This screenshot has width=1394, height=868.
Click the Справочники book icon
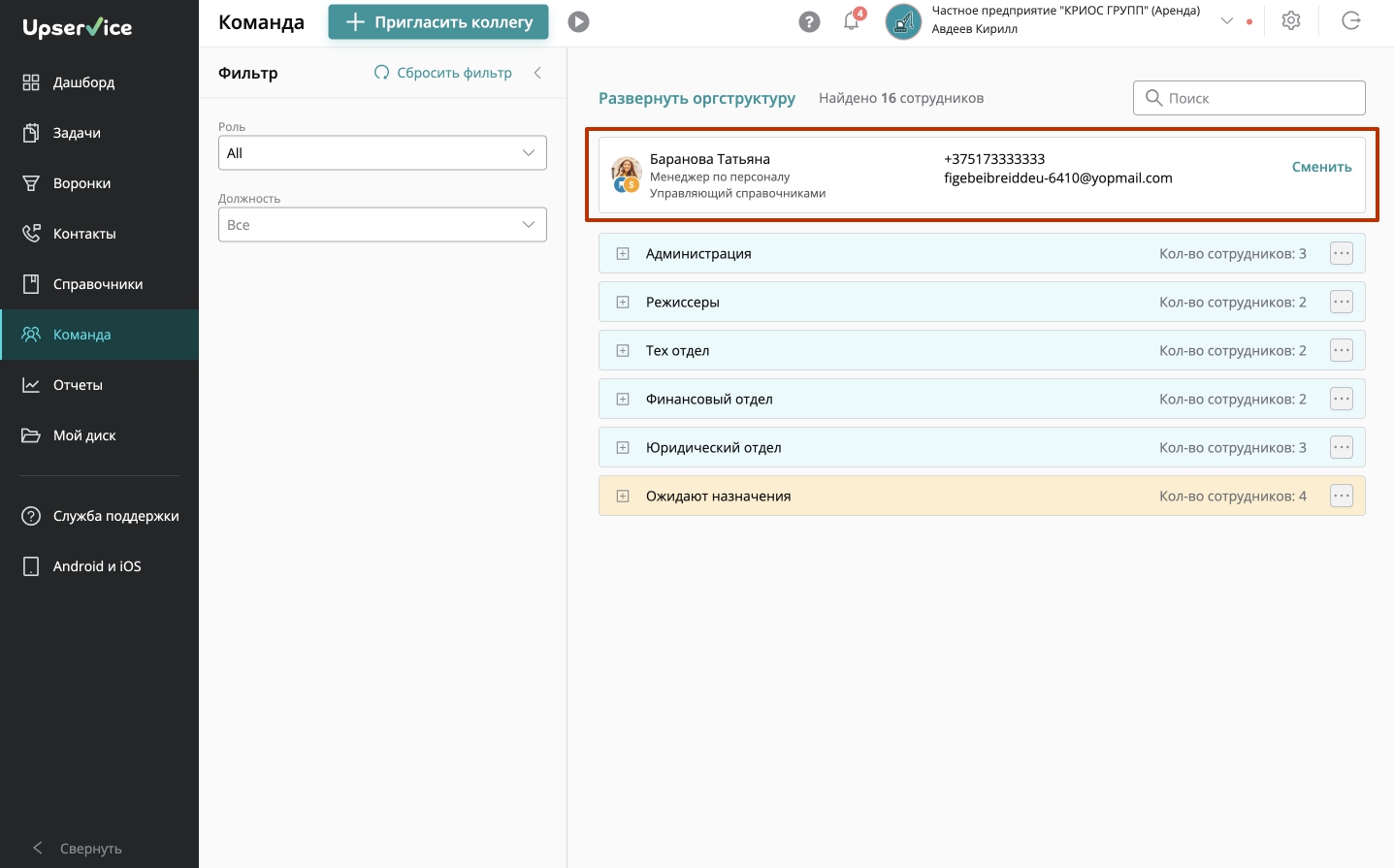31,284
